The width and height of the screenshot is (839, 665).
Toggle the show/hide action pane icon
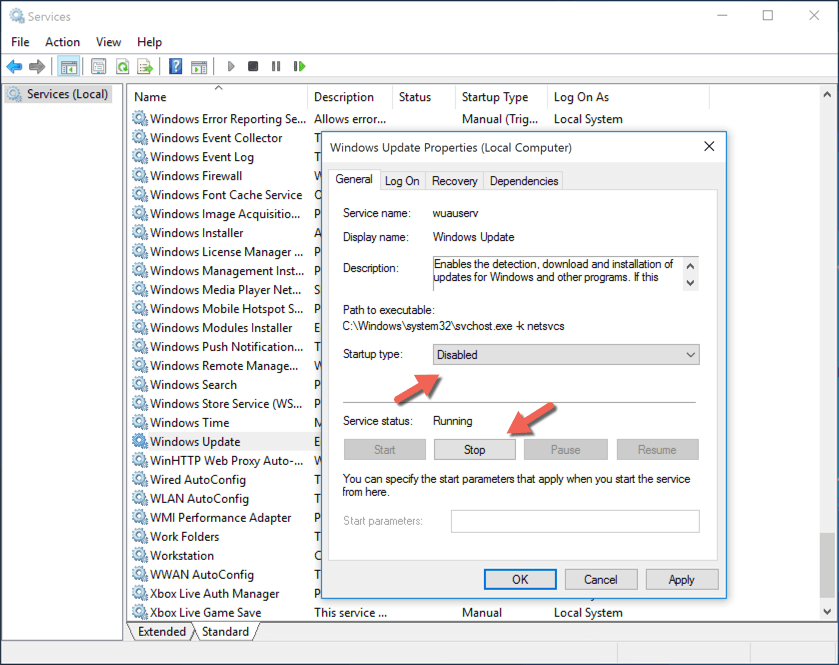click(x=199, y=67)
